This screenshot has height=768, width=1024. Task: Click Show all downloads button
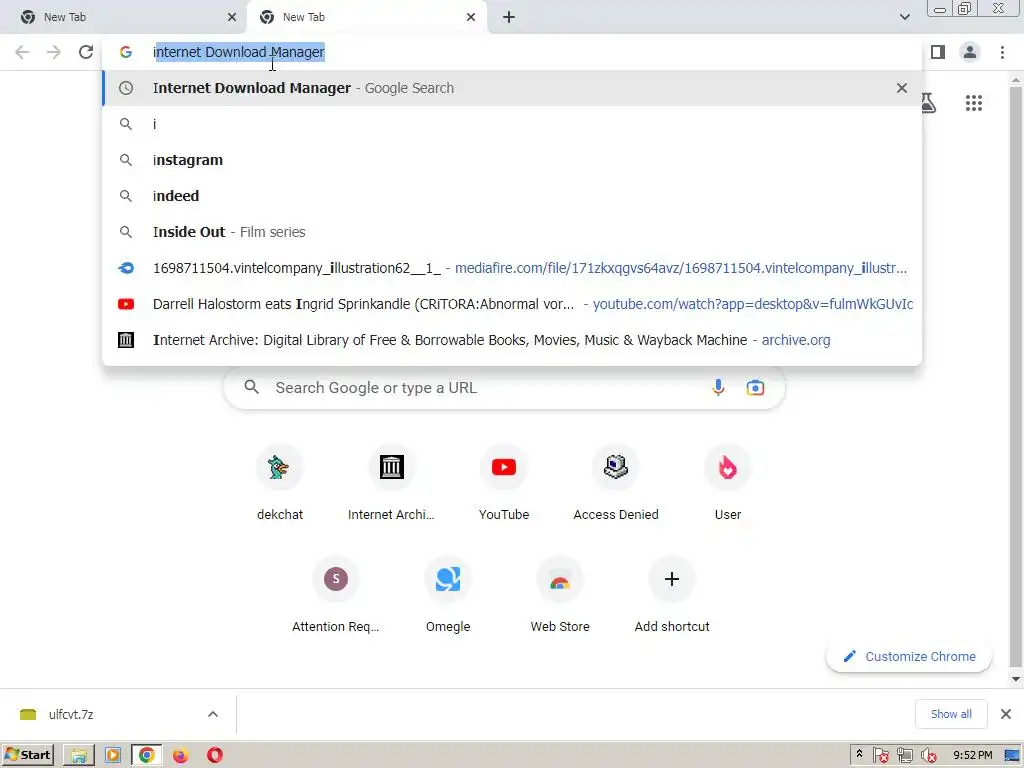(951, 714)
